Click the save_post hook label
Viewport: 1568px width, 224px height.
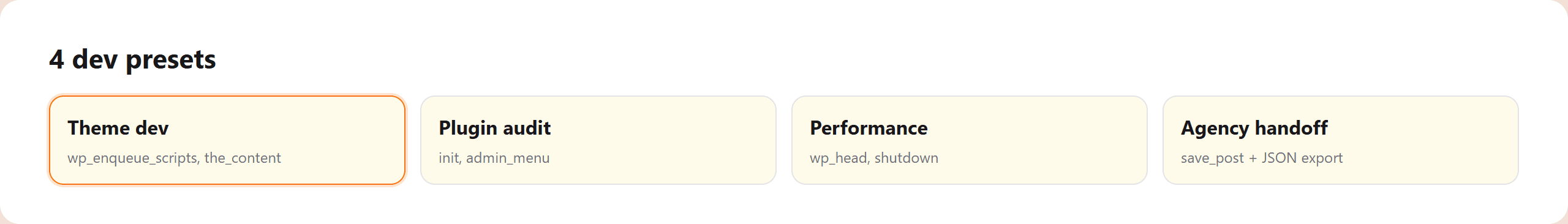click(1212, 158)
